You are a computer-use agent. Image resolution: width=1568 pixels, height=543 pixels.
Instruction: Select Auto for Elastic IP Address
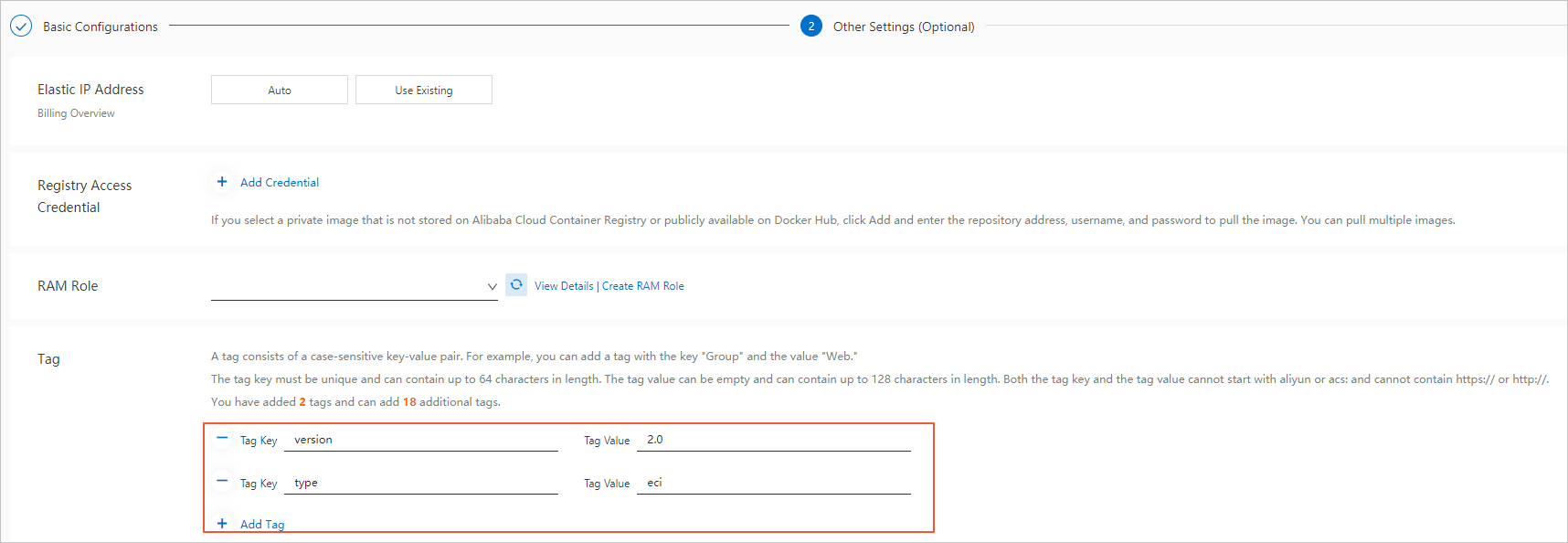(x=280, y=90)
